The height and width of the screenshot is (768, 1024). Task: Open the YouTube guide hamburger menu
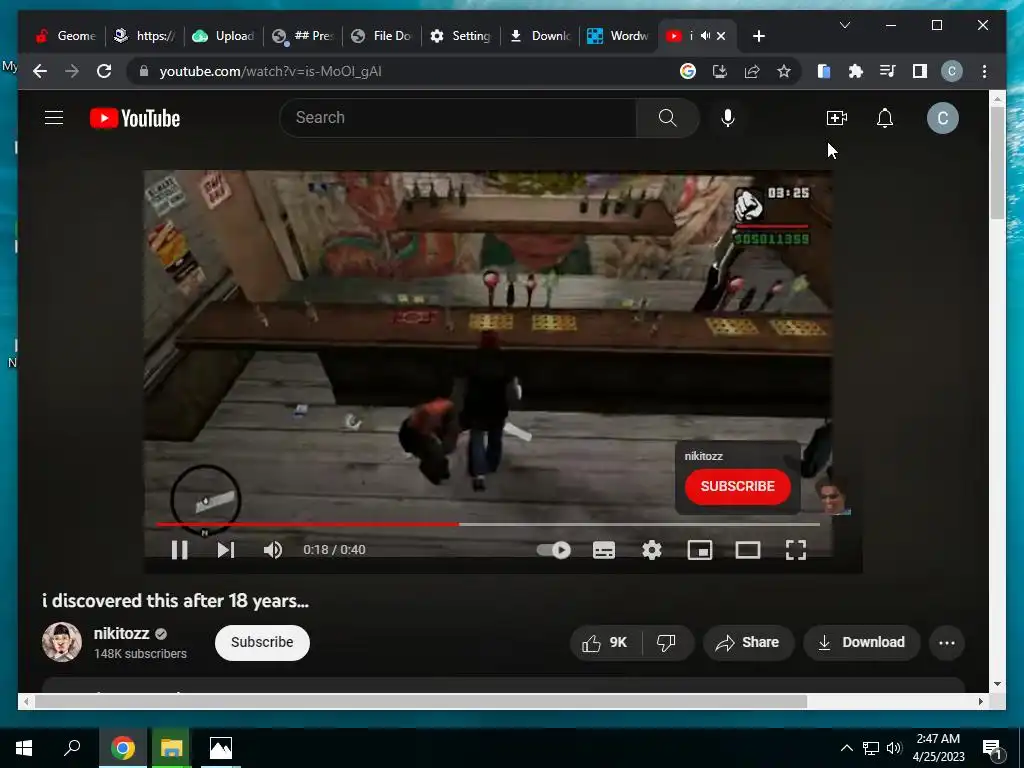(54, 118)
